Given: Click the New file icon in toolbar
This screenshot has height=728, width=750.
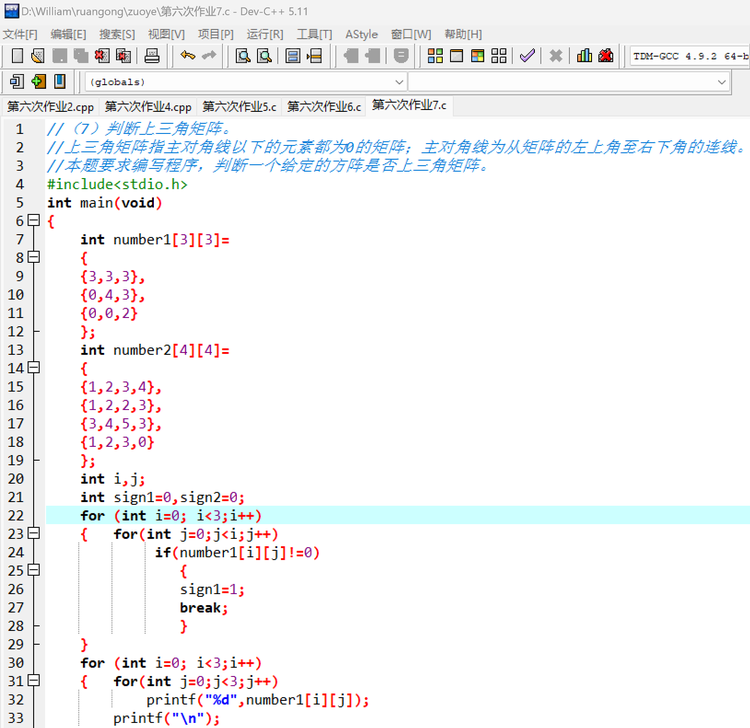Looking at the screenshot, I should pos(17,56).
